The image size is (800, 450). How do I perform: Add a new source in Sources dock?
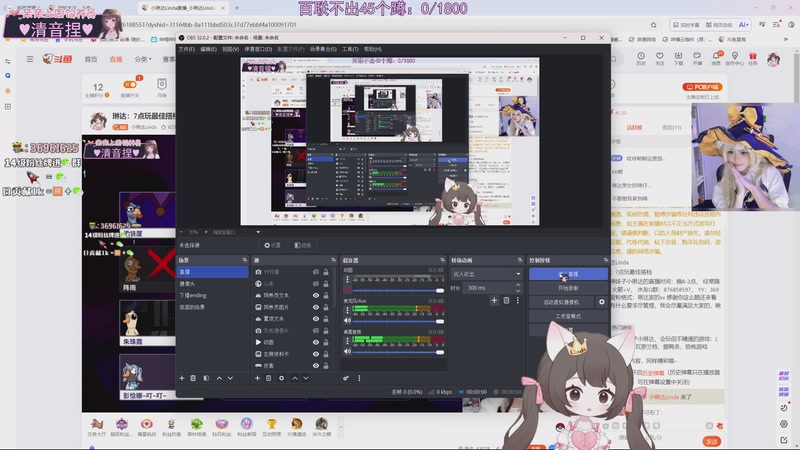click(x=257, y=378)
